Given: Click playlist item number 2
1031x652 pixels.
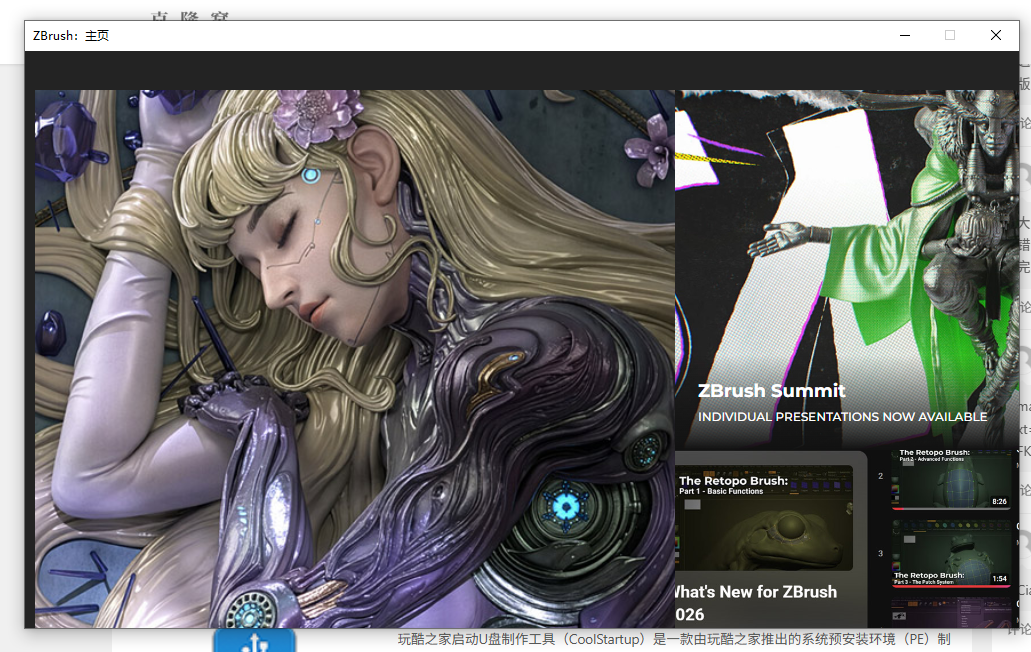Looking at the screenshot, I should coord(880,477).
